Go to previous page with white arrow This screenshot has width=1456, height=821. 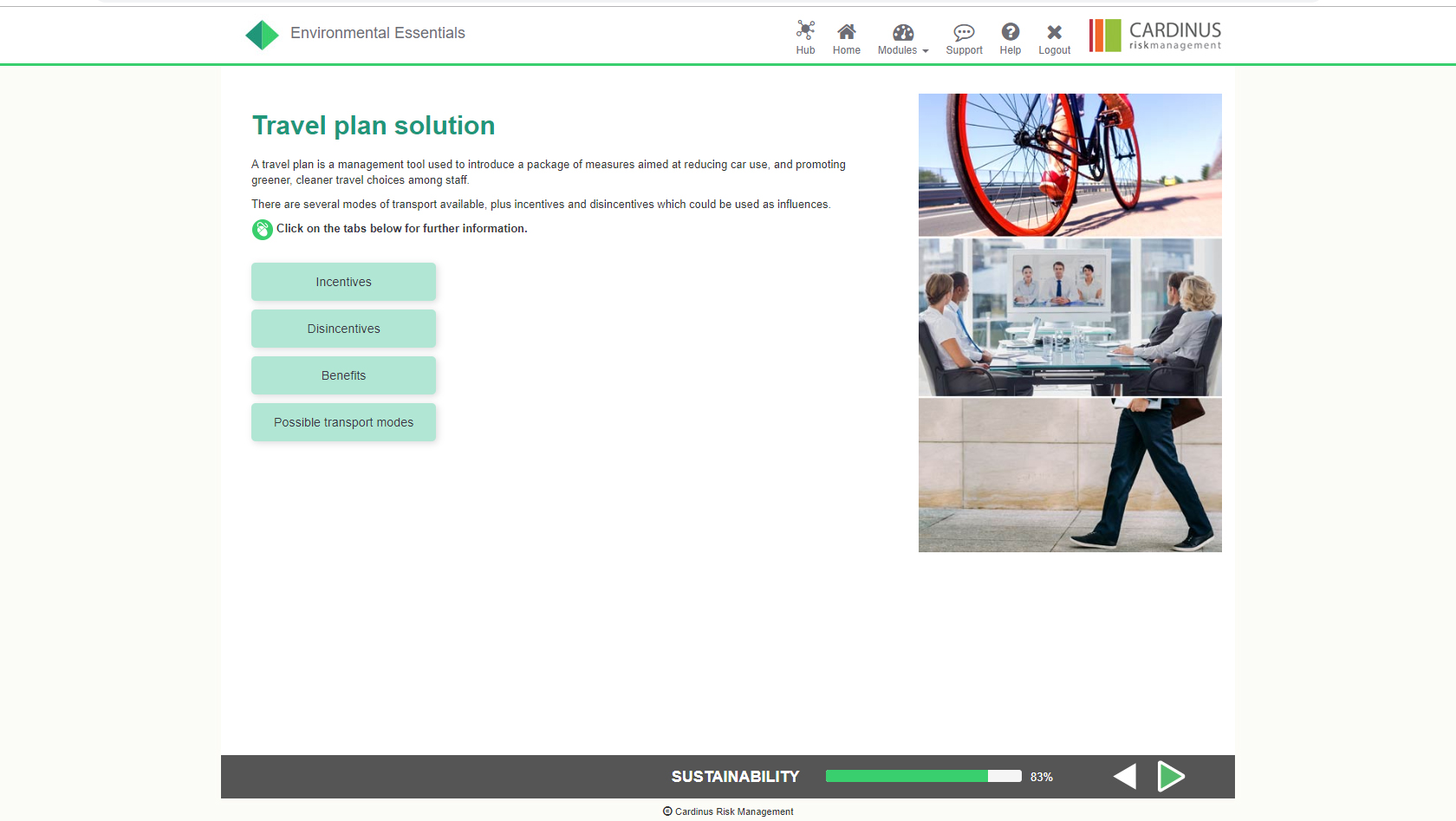pos(1125,776)
